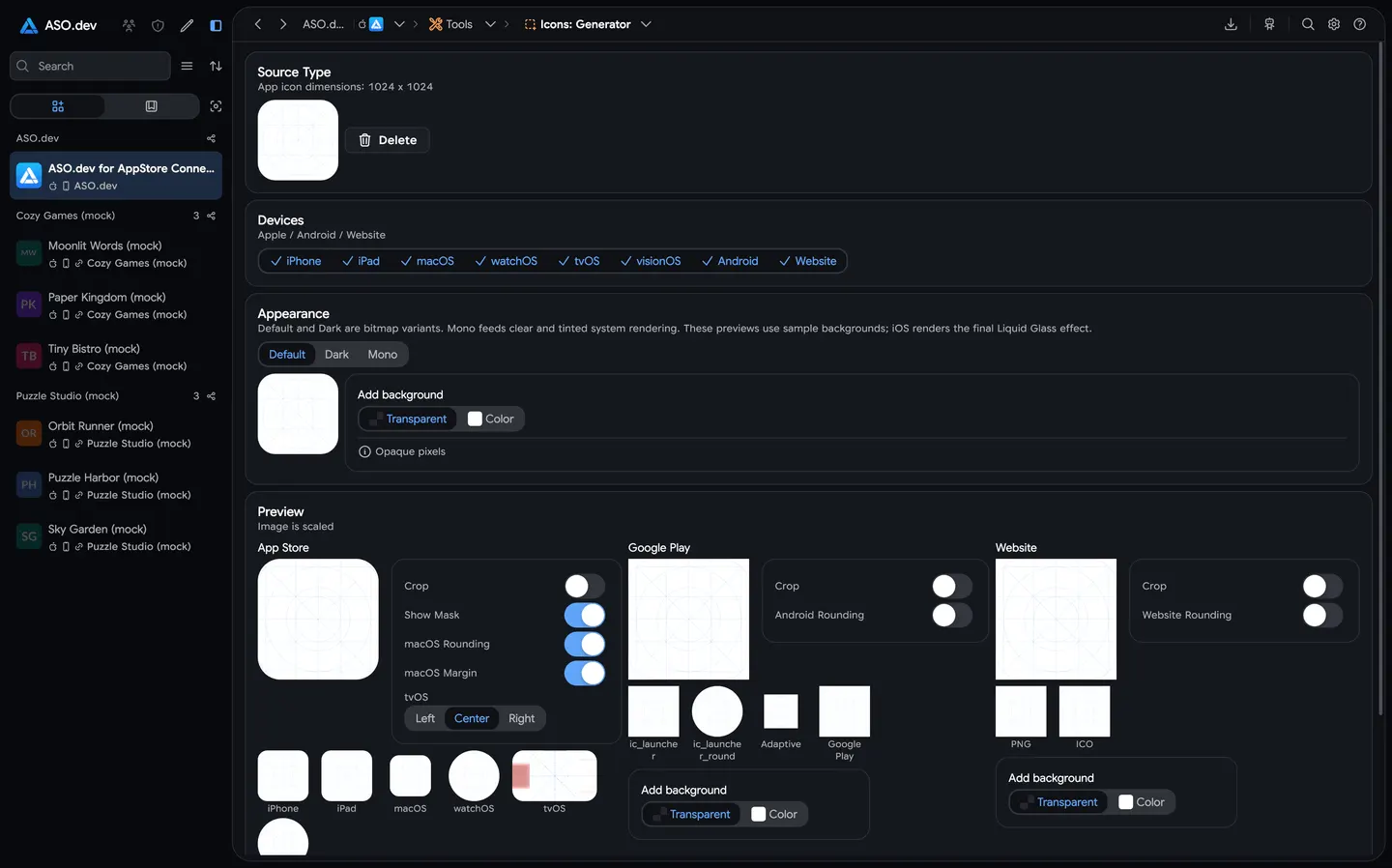Screen dimensions: 1392x868
Task: Enable Website Rounding switch
Action: [1322, 615]
